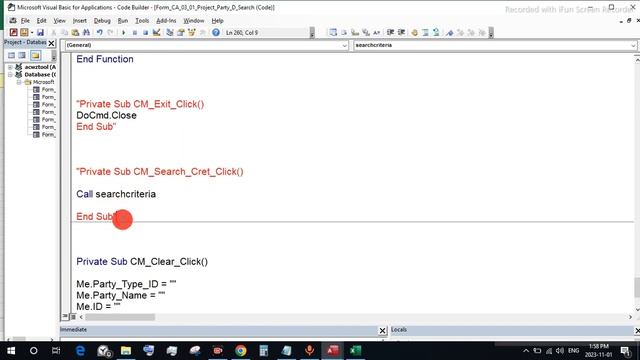Image resolution: width=640 pixels, height=360 pixels.
Task: Open Project Explorer from toolbar
Action: [x=170, y=32]
